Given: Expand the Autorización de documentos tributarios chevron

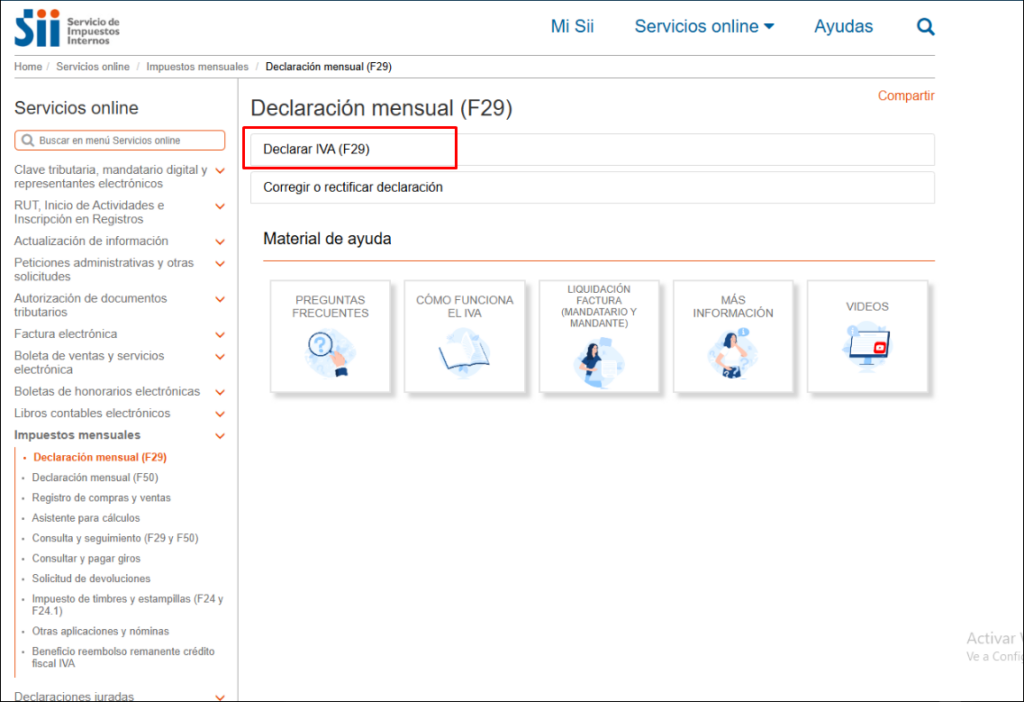Looking at the screenshot, I should (220, 299).
